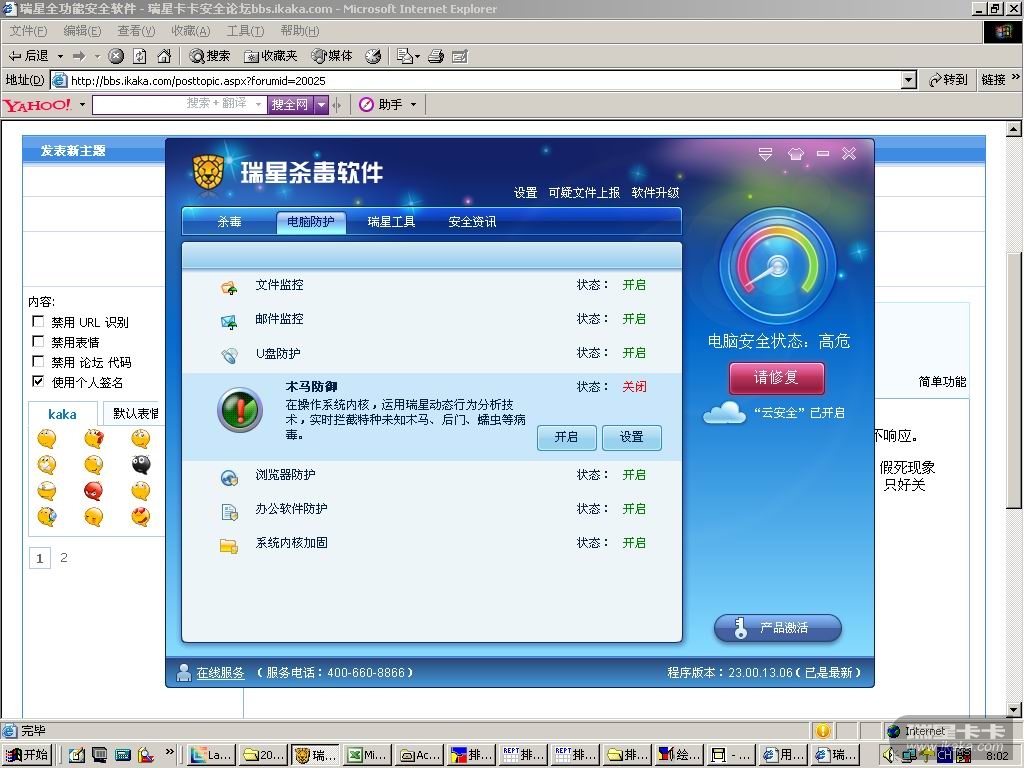This screenshot has height=768, width=1024.
Task: Click the U盘防护 USB protection icon
Action: [229, 356]
